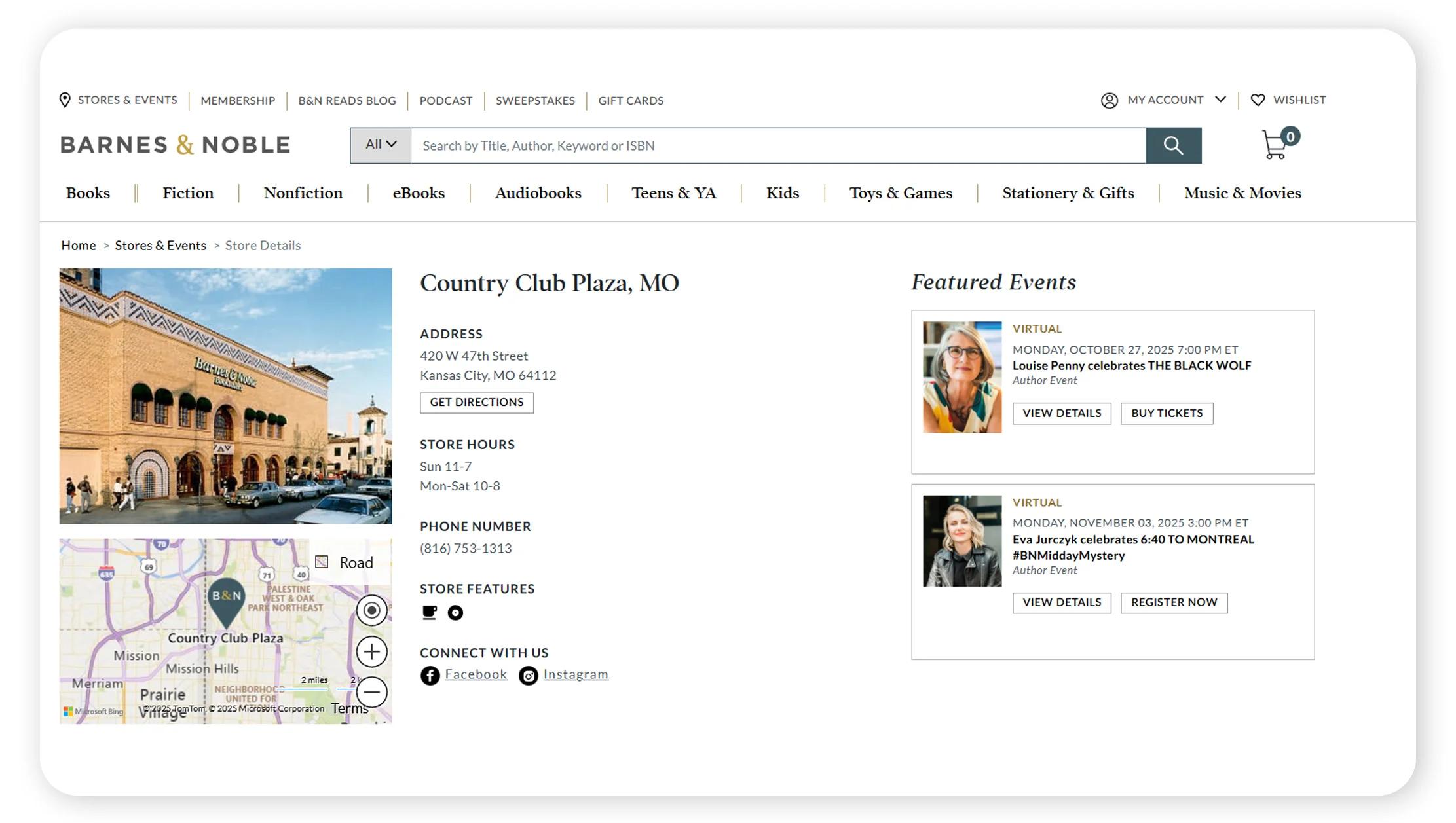This screenshot has width=1456, height=823.
Task: Click the Instagram icon under Connect With Us
Action: tap(528, 674)
